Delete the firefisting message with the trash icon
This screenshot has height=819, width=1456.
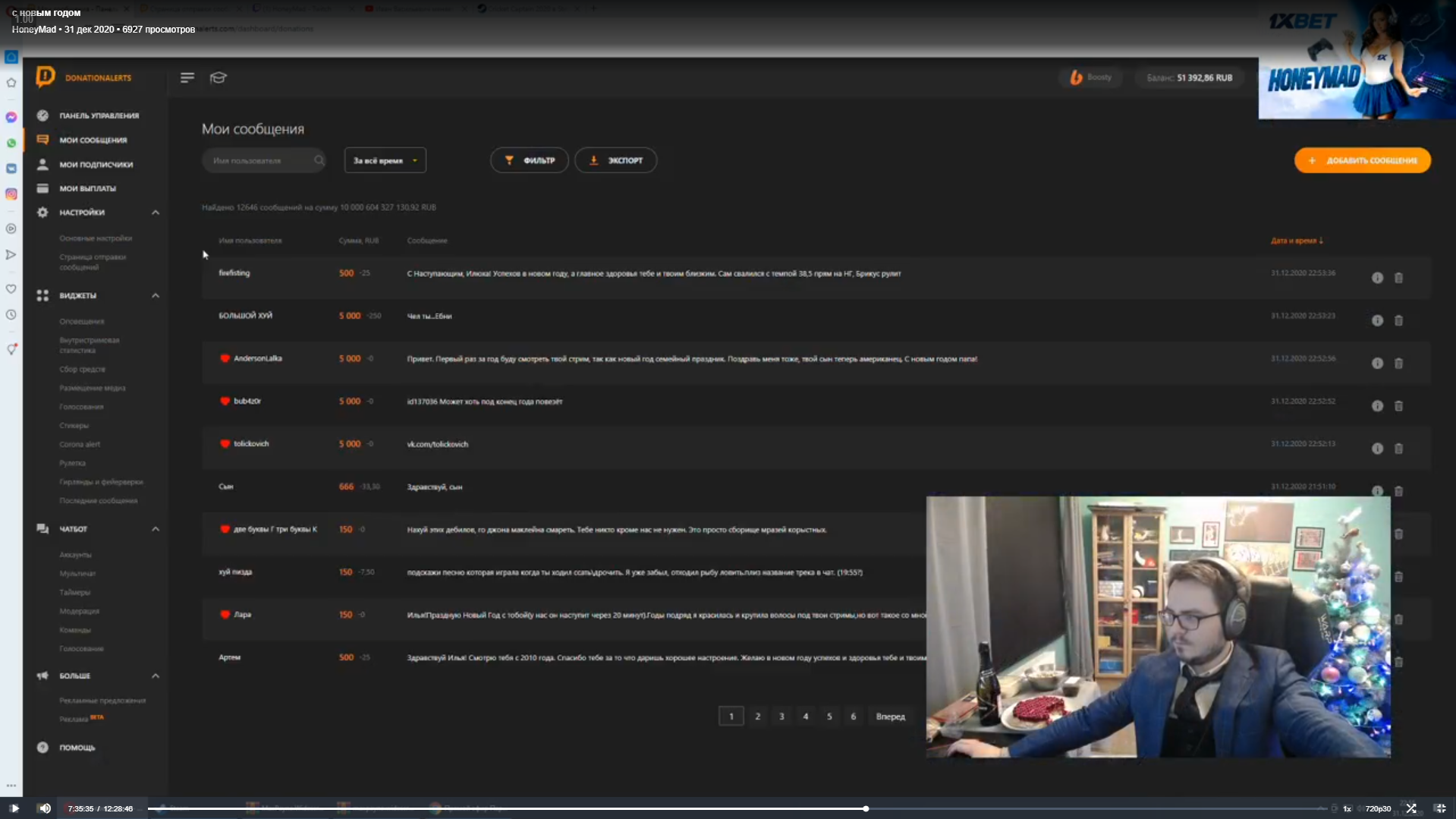pos(1398,278)
